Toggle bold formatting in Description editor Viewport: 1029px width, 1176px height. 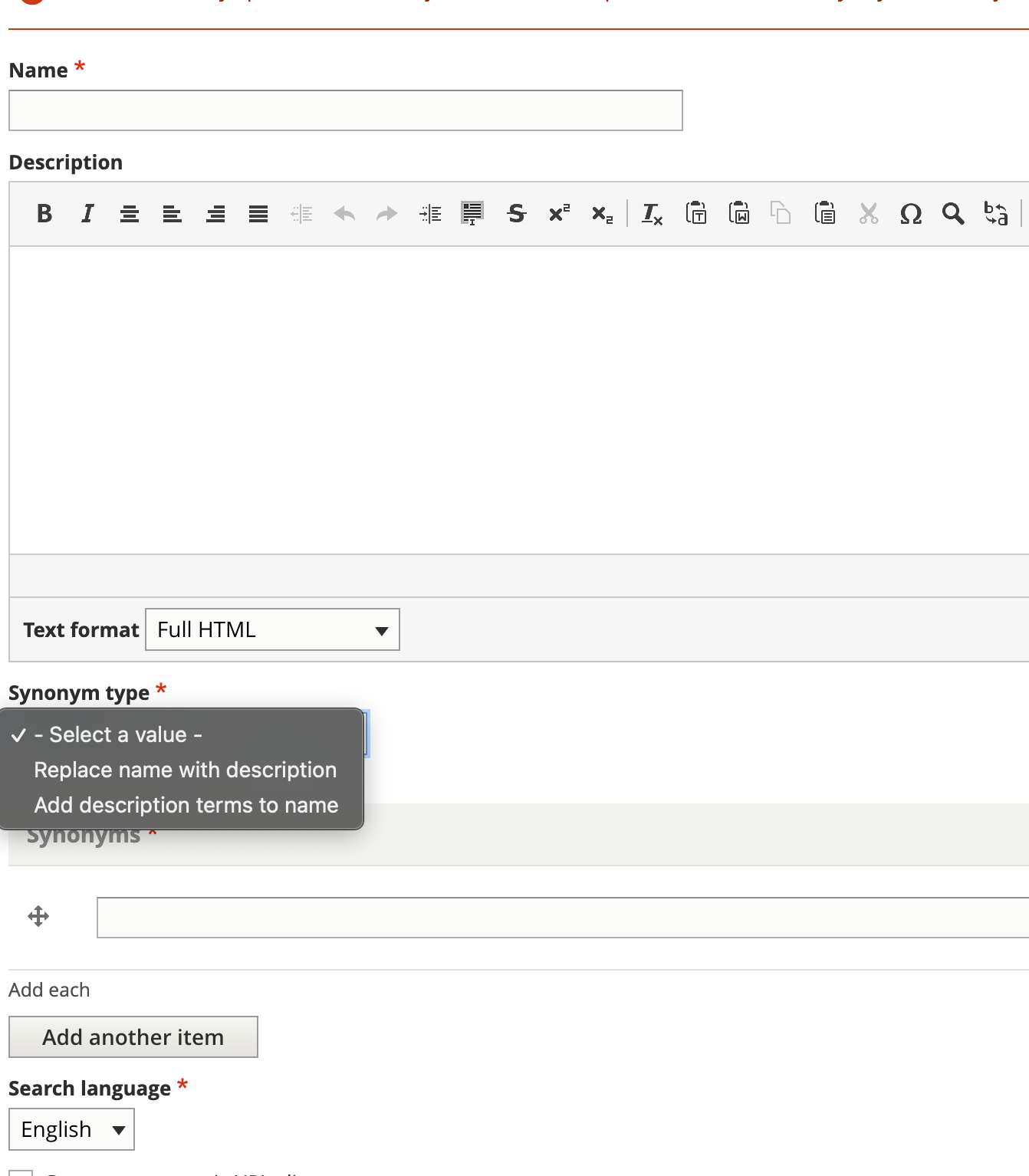[44, 213]
